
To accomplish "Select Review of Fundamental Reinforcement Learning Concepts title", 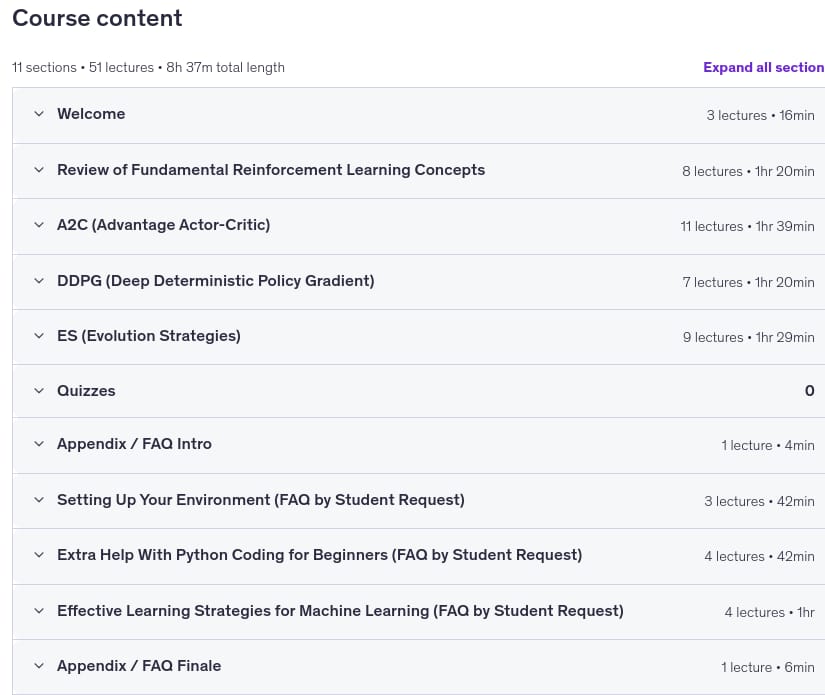I will tap(271, 169).
